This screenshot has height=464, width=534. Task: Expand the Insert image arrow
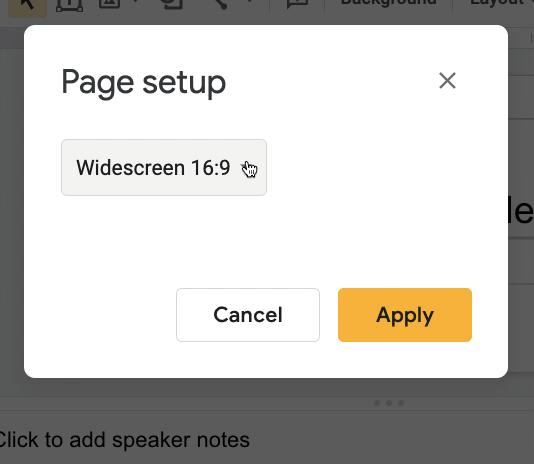(136, 2)
